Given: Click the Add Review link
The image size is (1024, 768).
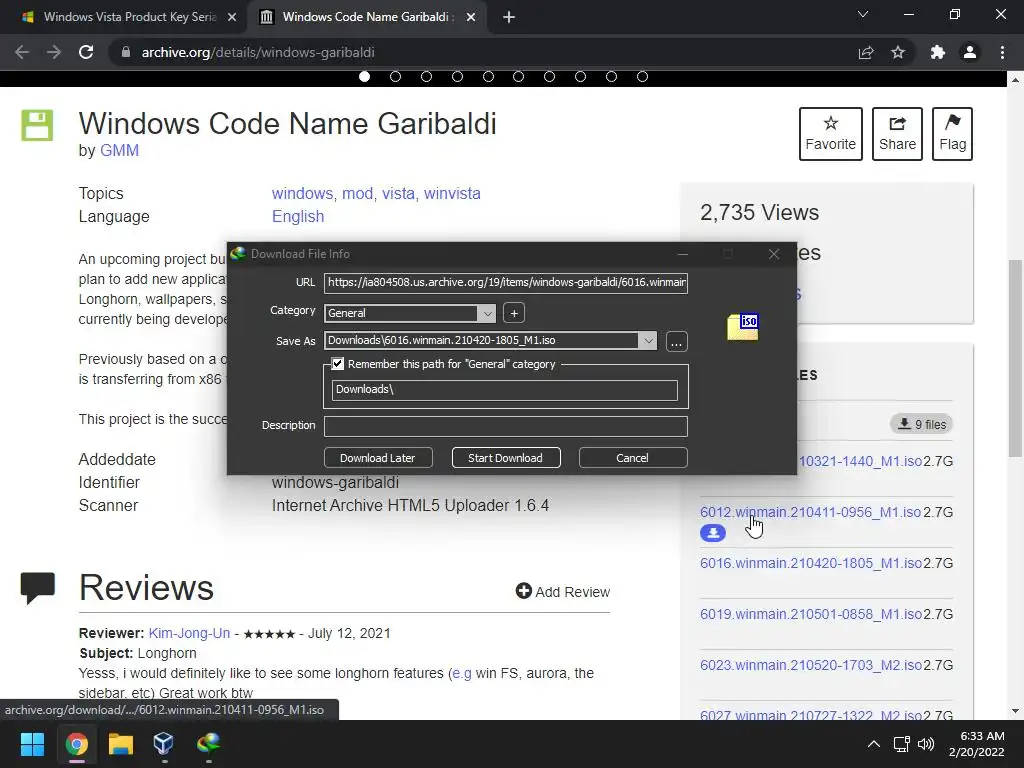Looking at the screenshot, I should [563, 592].
